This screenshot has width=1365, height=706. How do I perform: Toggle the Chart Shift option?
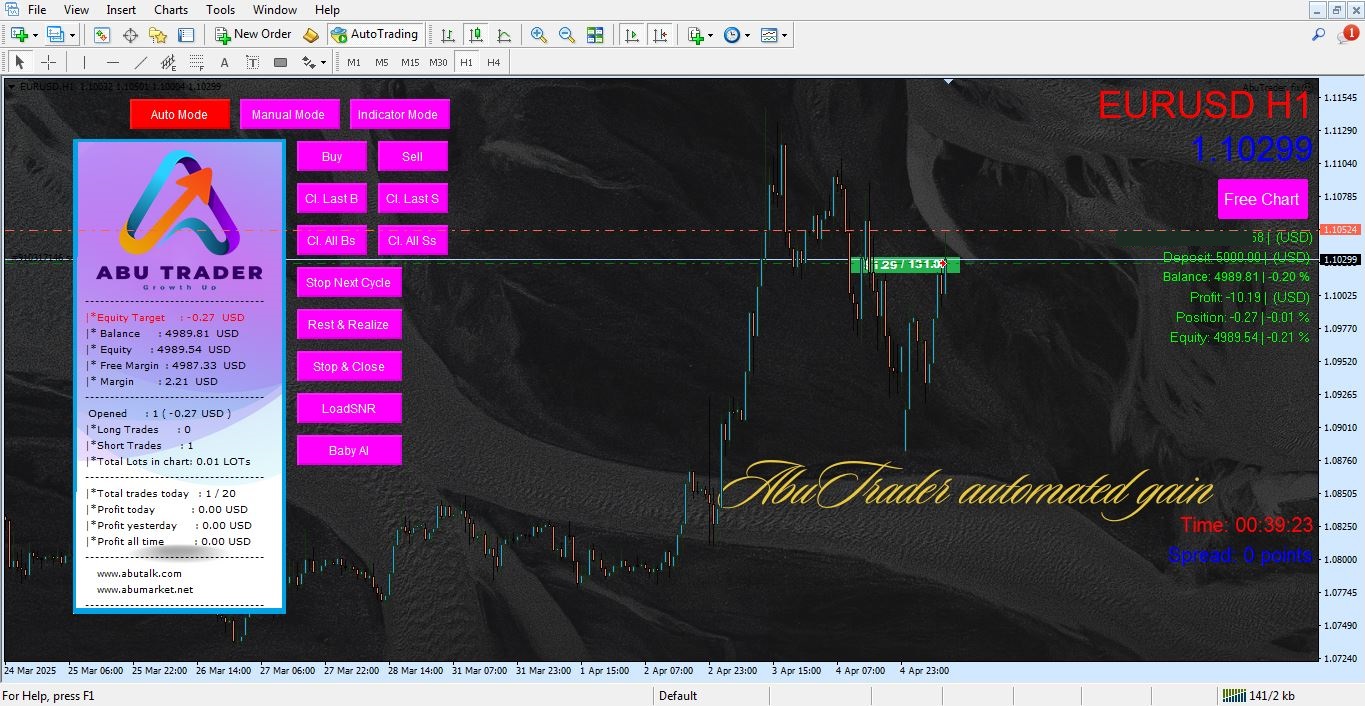tap(660, 34)
